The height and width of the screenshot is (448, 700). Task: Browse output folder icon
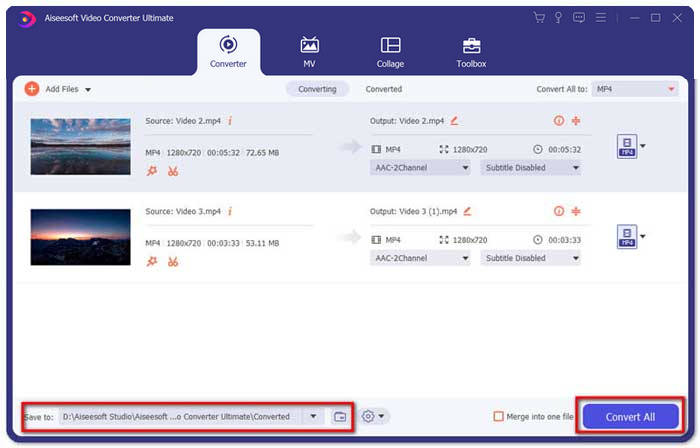click(340, 417)
